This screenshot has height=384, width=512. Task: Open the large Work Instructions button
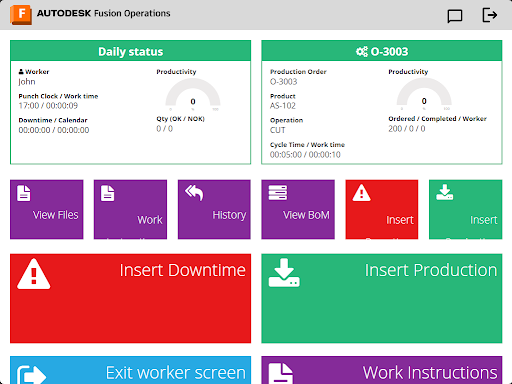(382, 370)
